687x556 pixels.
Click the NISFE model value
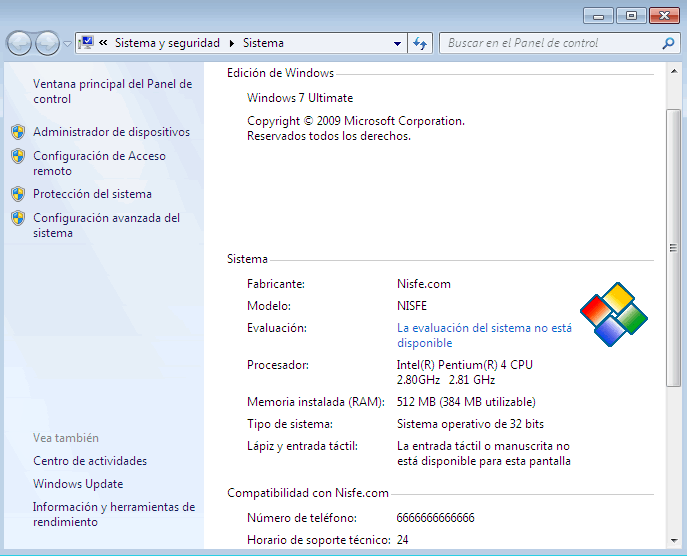(x=412, y=306)
